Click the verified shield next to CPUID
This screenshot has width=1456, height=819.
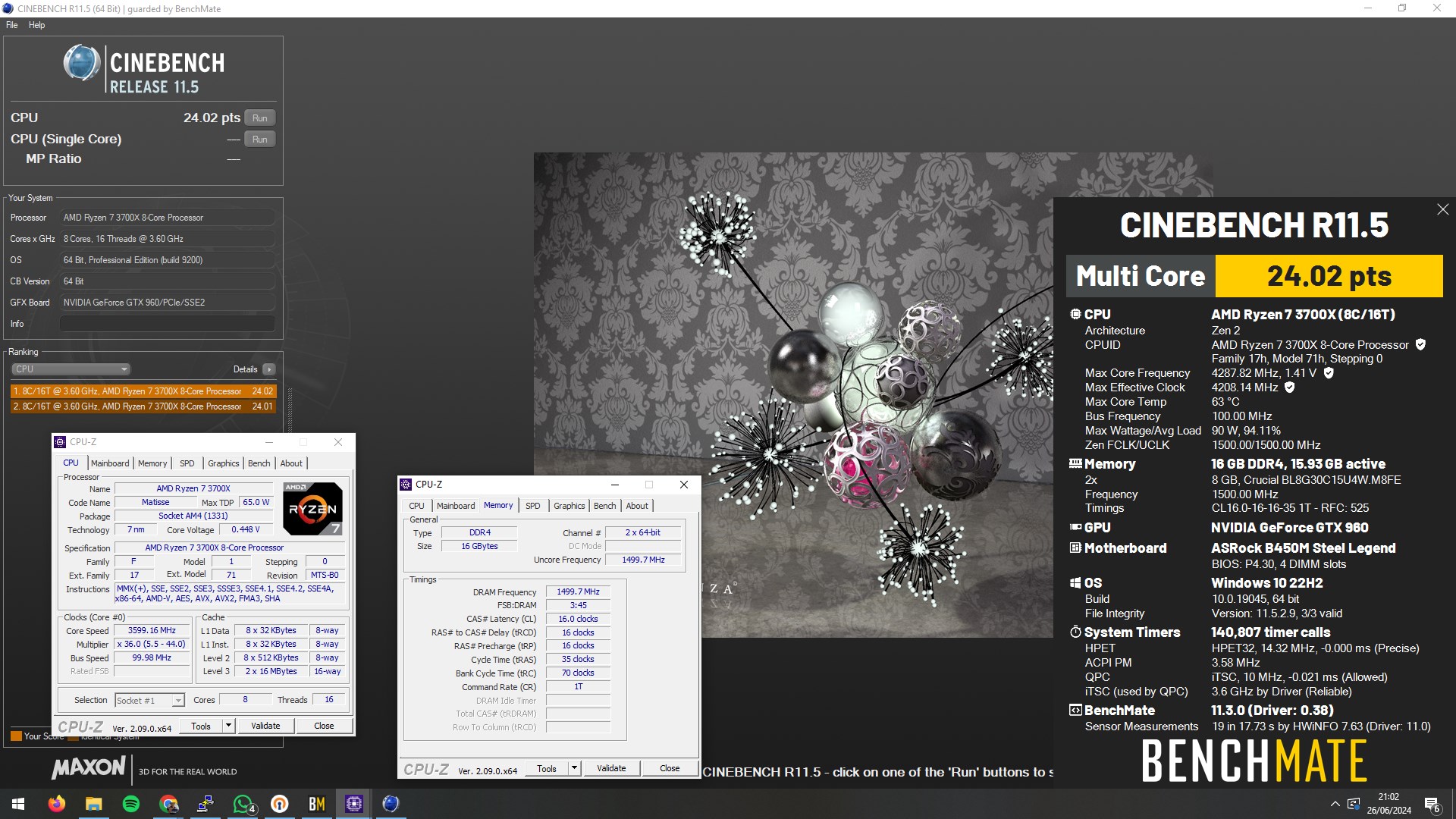pyautogui.click(x=1420, y=344)
